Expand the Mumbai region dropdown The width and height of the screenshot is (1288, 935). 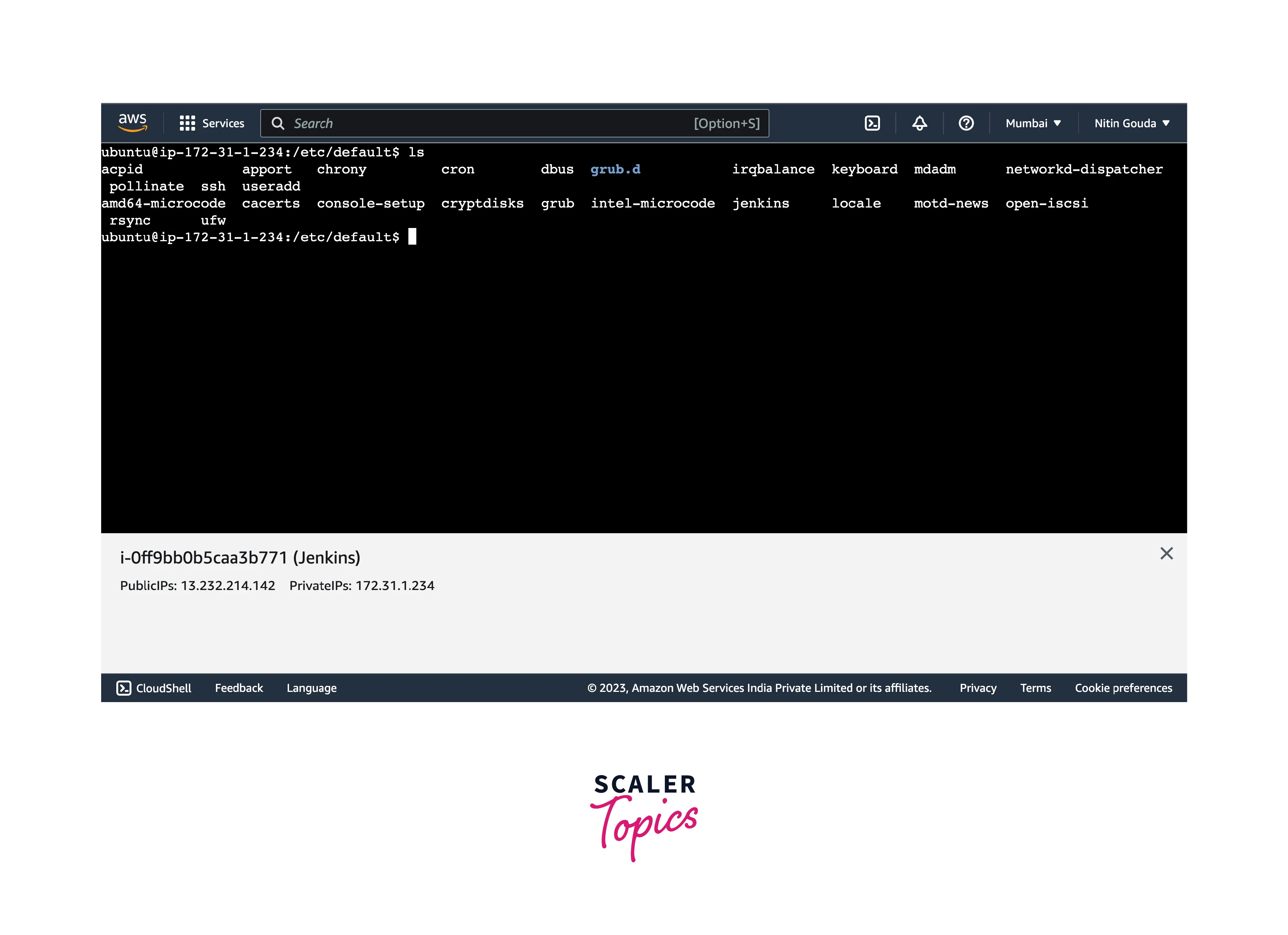pyautogui.click(x=1033, y=123)
